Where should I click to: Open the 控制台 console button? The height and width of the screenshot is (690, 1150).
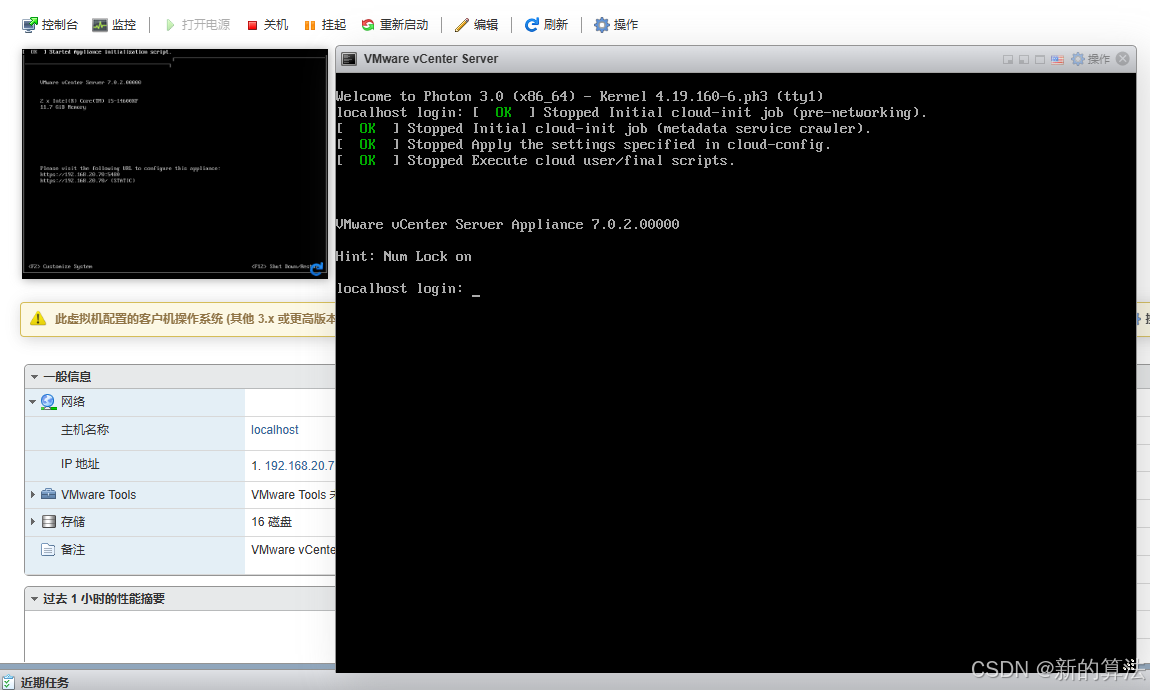[50, 25]
